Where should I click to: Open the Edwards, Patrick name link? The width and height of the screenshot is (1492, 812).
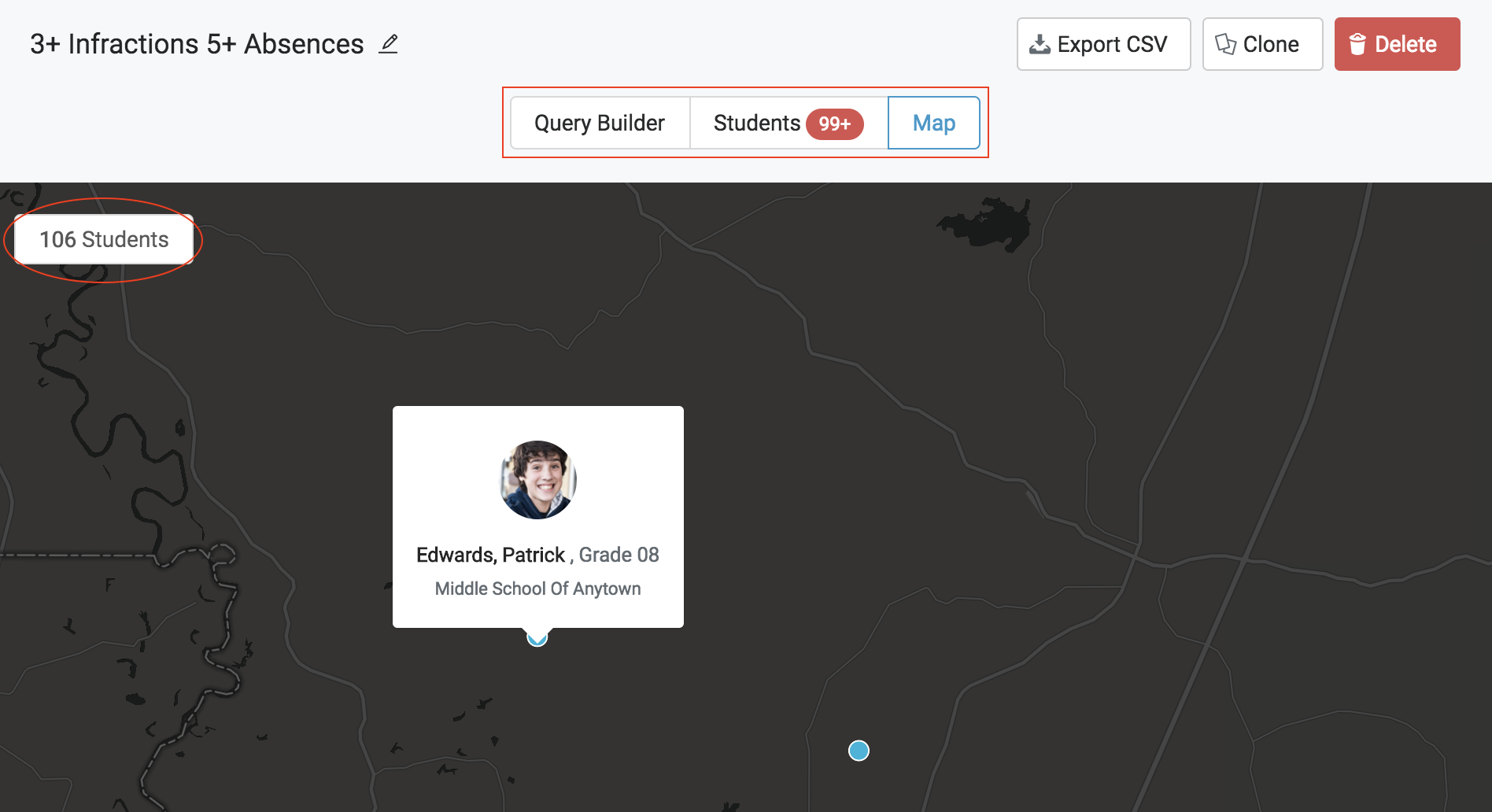(x=490, y=555)
